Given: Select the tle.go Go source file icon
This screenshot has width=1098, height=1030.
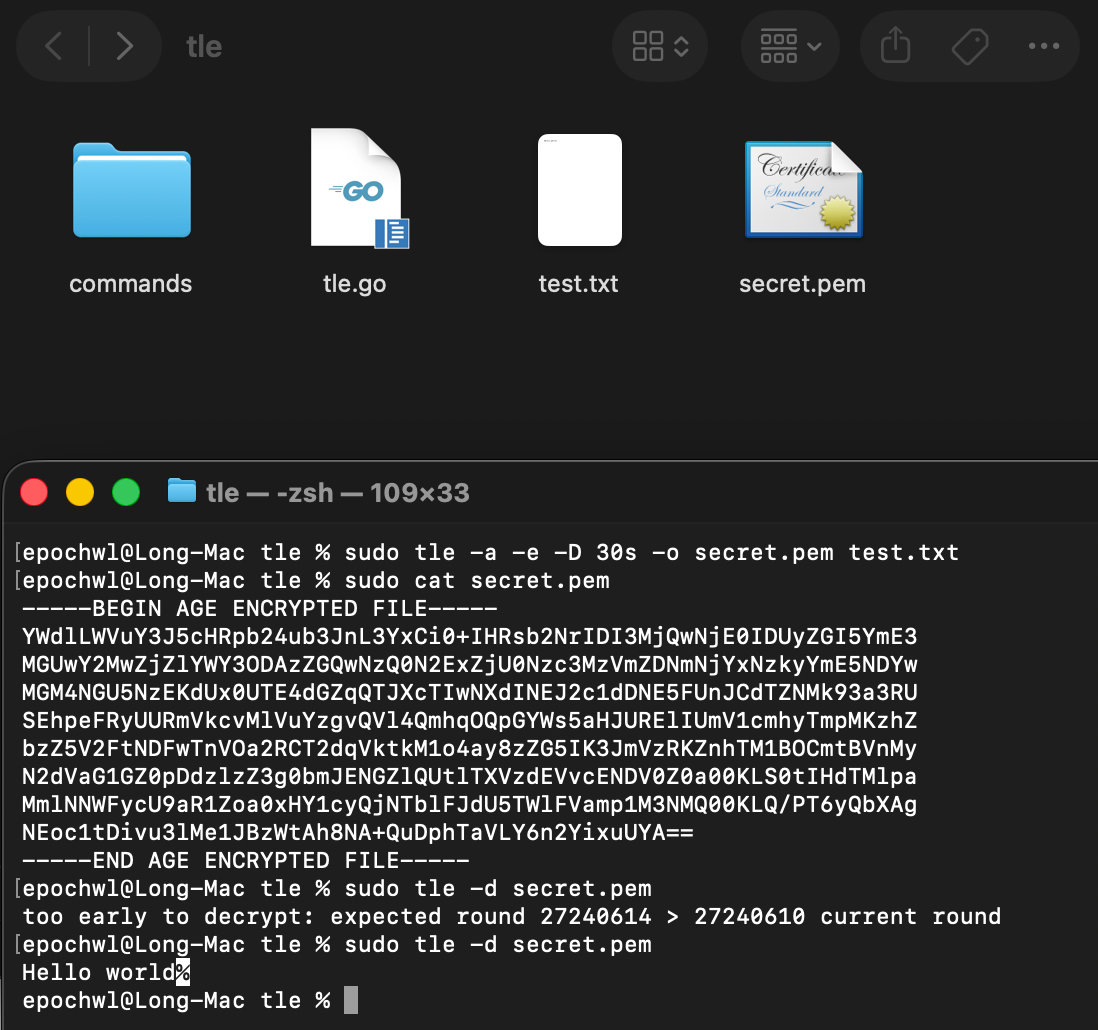Looking at the screenshot, I should (x=355, y=188).
